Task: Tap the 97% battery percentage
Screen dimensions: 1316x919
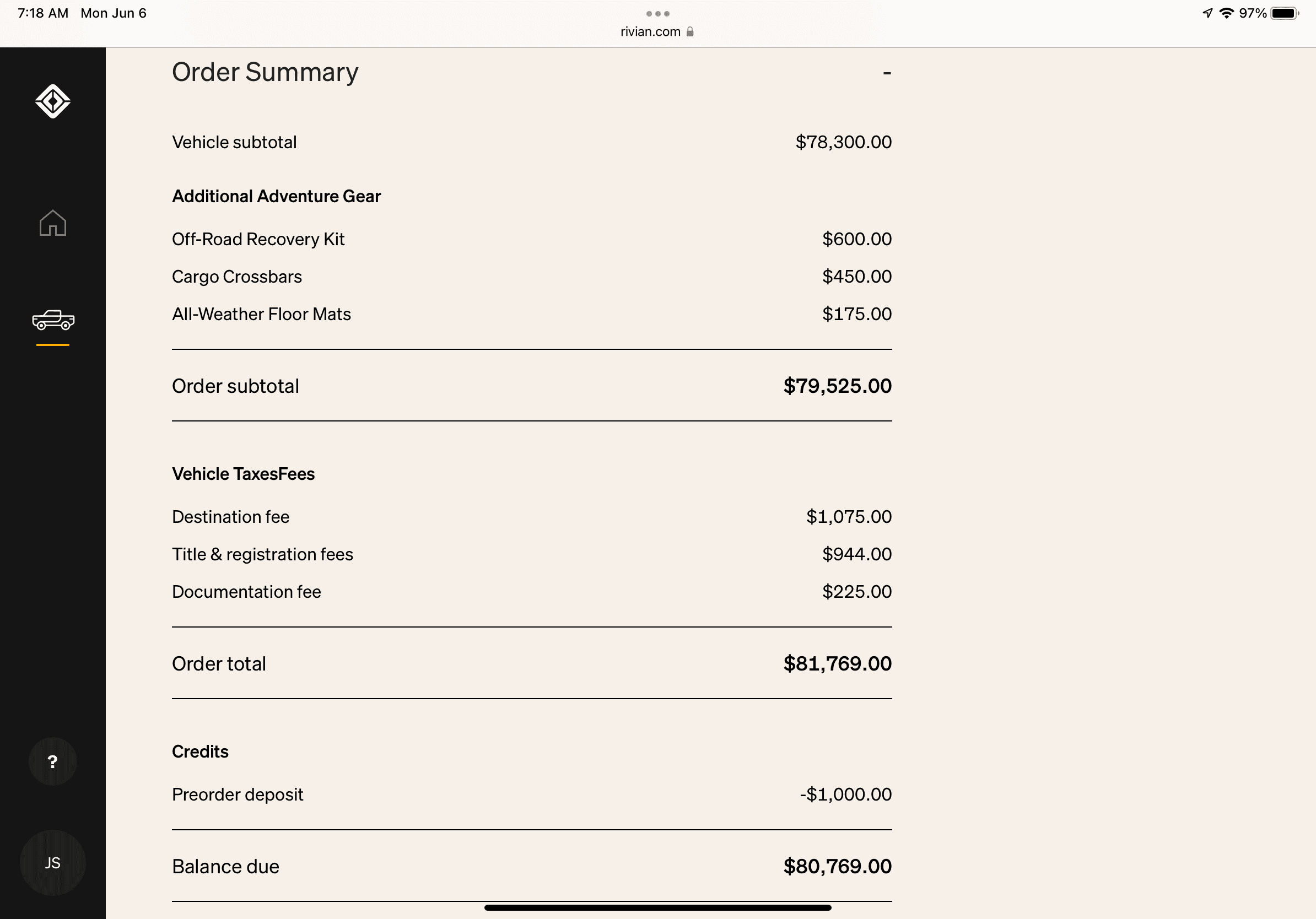Action: [x=1253, y=13]
